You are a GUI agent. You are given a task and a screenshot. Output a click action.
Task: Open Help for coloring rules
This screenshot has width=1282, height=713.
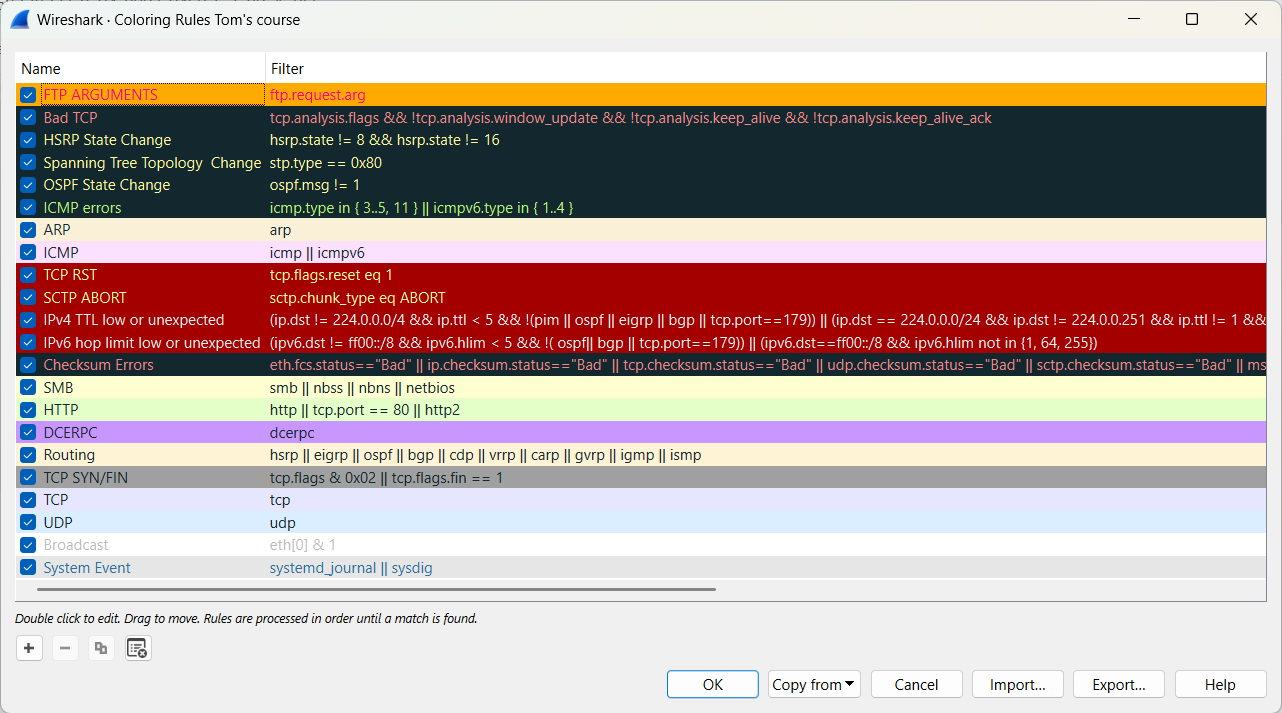[x=1220, y=685]
